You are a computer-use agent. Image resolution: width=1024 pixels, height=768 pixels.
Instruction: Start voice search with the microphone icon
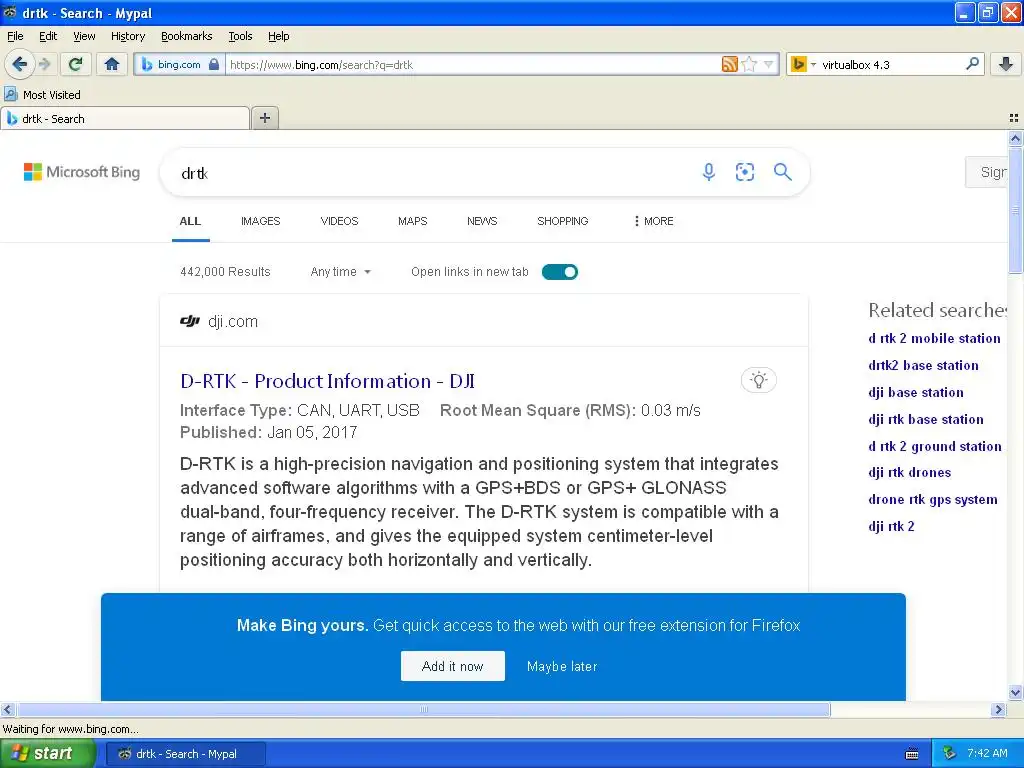point(709,172)
